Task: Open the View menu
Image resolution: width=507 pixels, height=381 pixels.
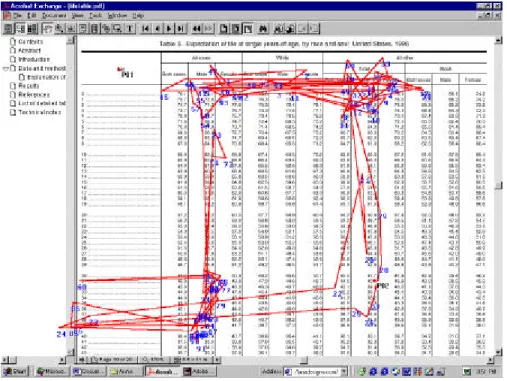Action: pos(78,15)
